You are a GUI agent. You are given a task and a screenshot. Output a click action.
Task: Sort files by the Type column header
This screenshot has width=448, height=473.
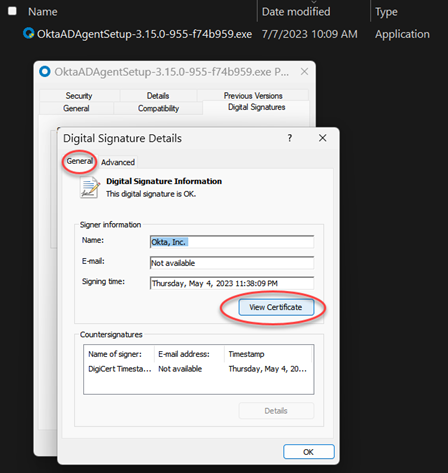click(x=386, y=12)
